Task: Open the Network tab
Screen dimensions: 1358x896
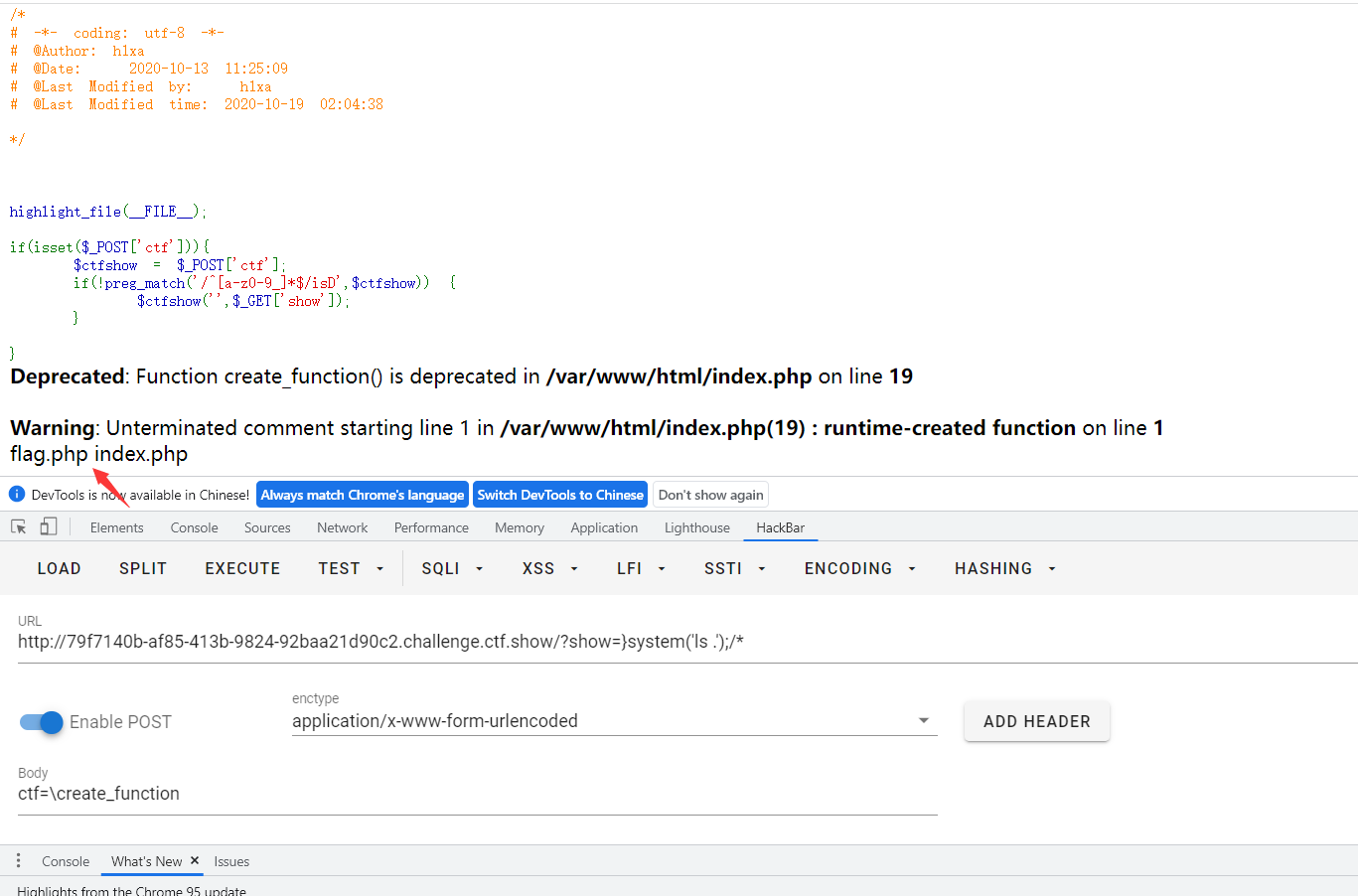Action: pos(342,527)
